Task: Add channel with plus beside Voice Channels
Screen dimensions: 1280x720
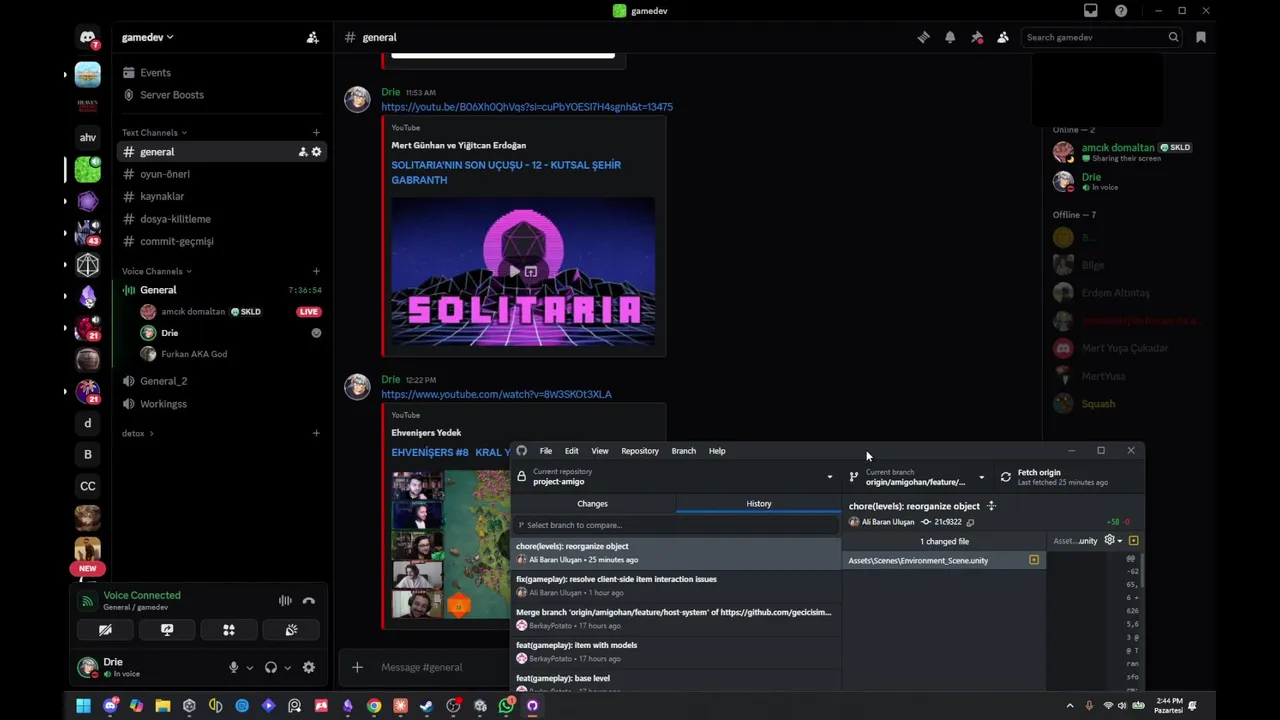Action: (316, 271)
